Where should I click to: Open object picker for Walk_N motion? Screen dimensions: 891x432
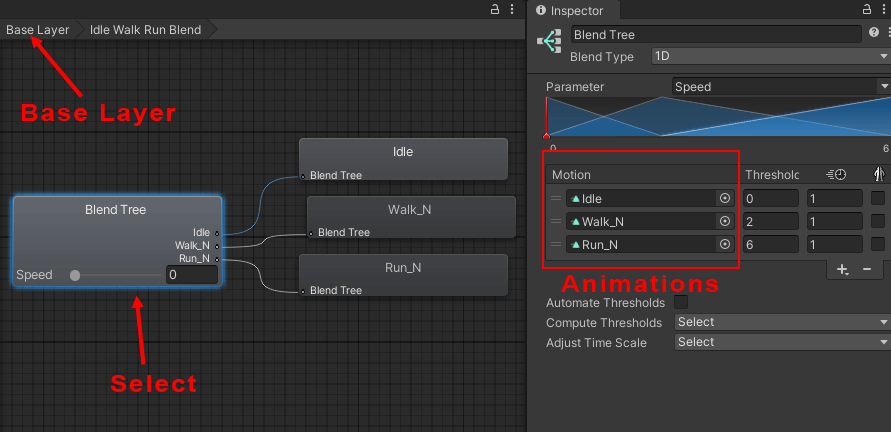[x=725, y=221]
